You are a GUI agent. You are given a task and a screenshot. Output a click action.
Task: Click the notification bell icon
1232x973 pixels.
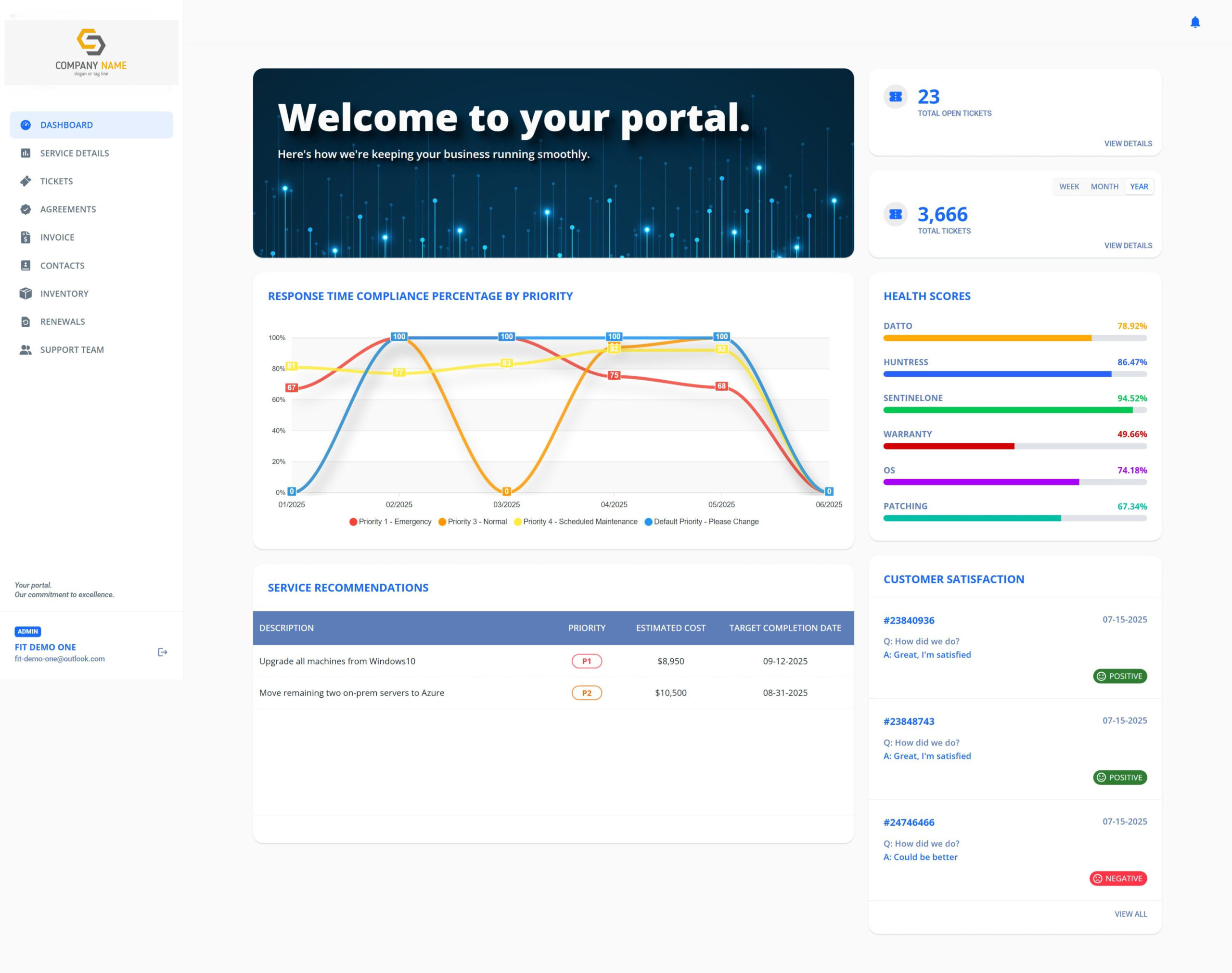(x=1195, y=22)
